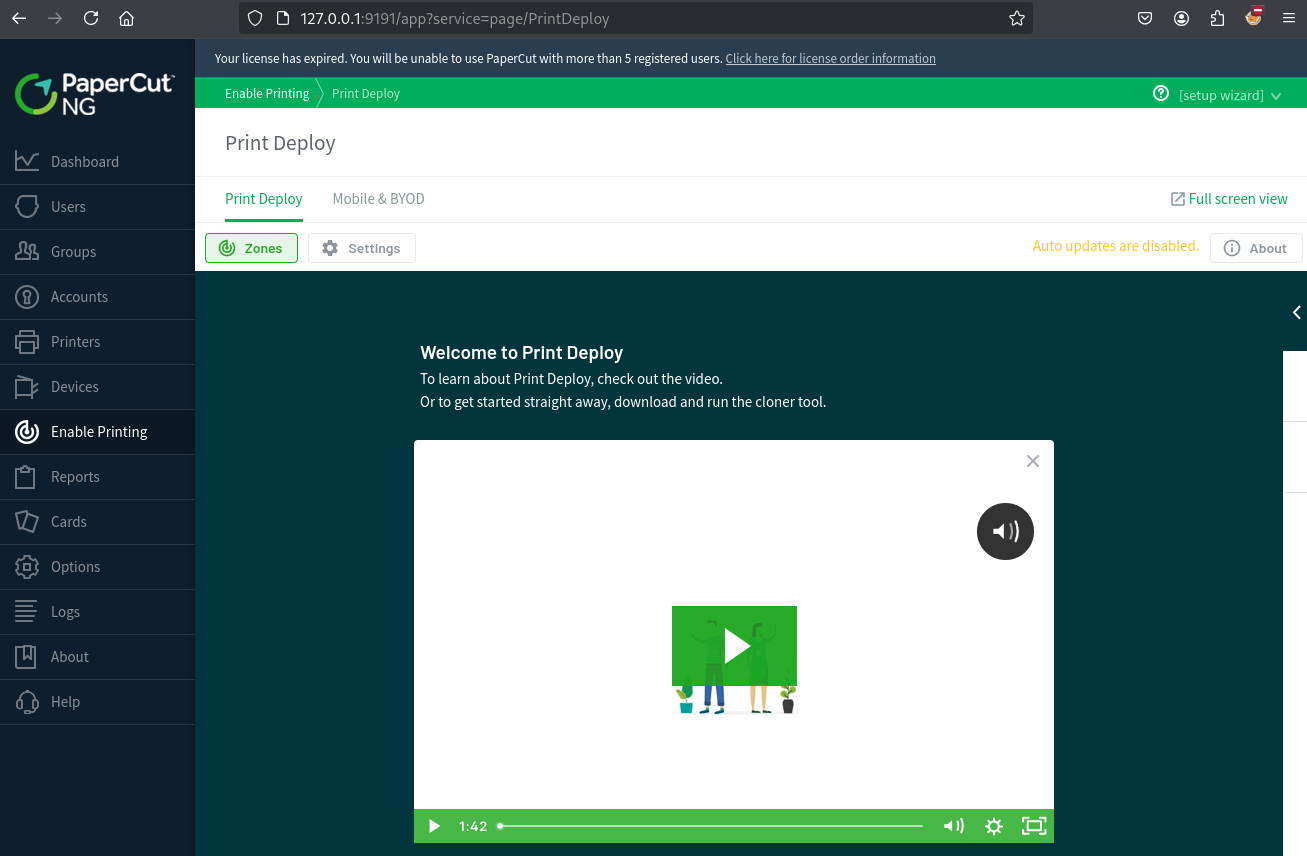Click the PaperCut NG logo

click(x=94, y=93)
